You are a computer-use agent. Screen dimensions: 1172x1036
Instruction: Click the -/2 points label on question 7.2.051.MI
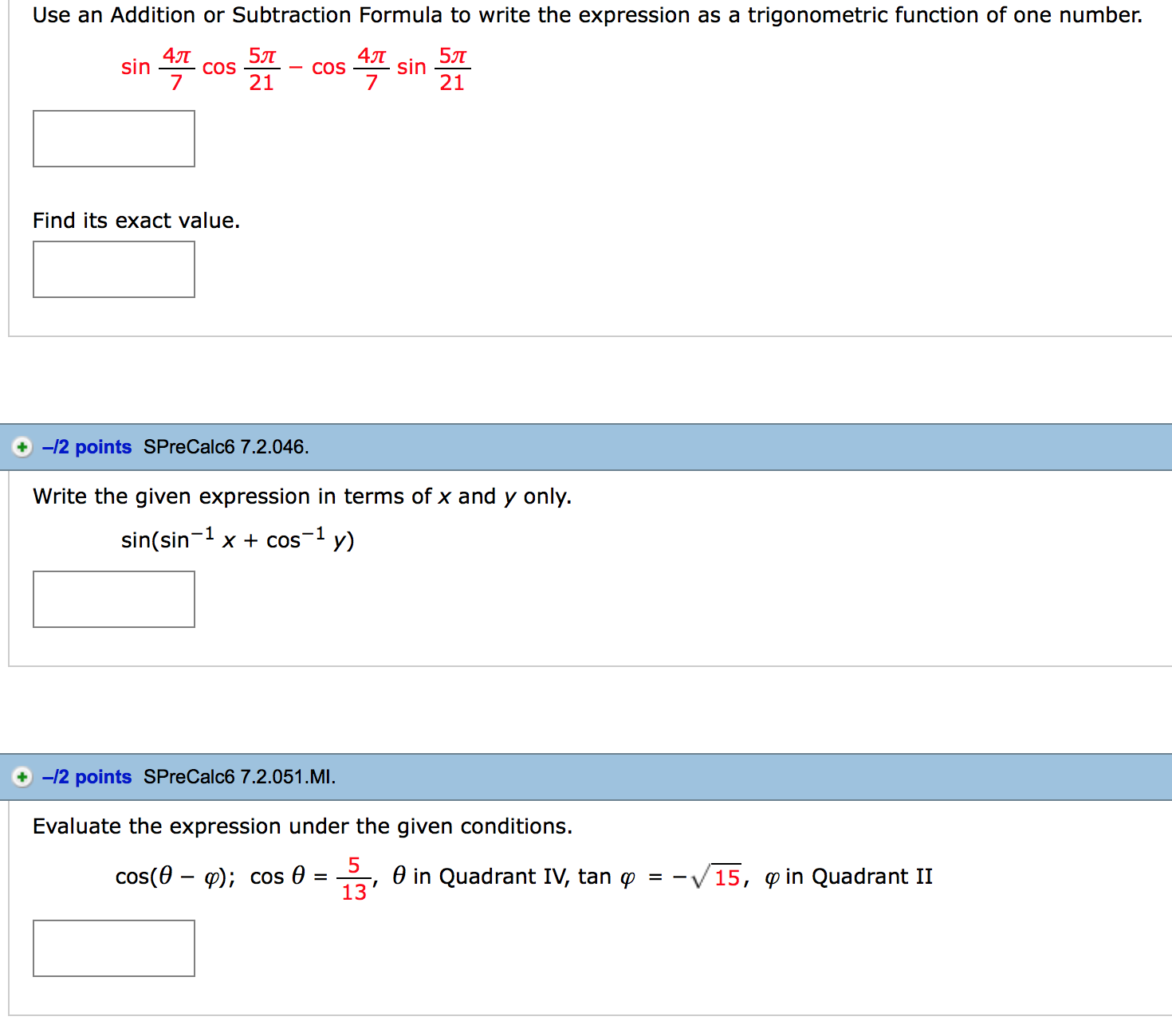pyautogui.click(x=86, y=777)
